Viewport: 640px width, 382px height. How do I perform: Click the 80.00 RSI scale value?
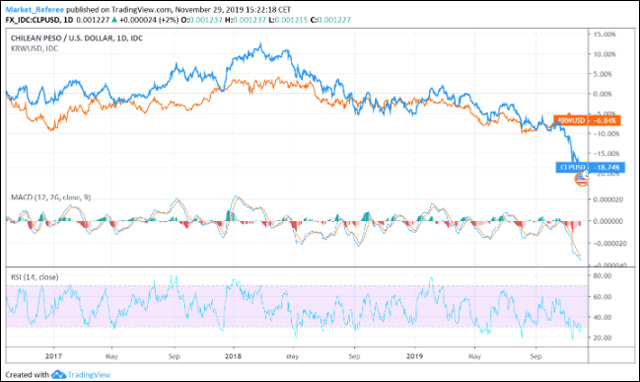[x=602, y=276]
